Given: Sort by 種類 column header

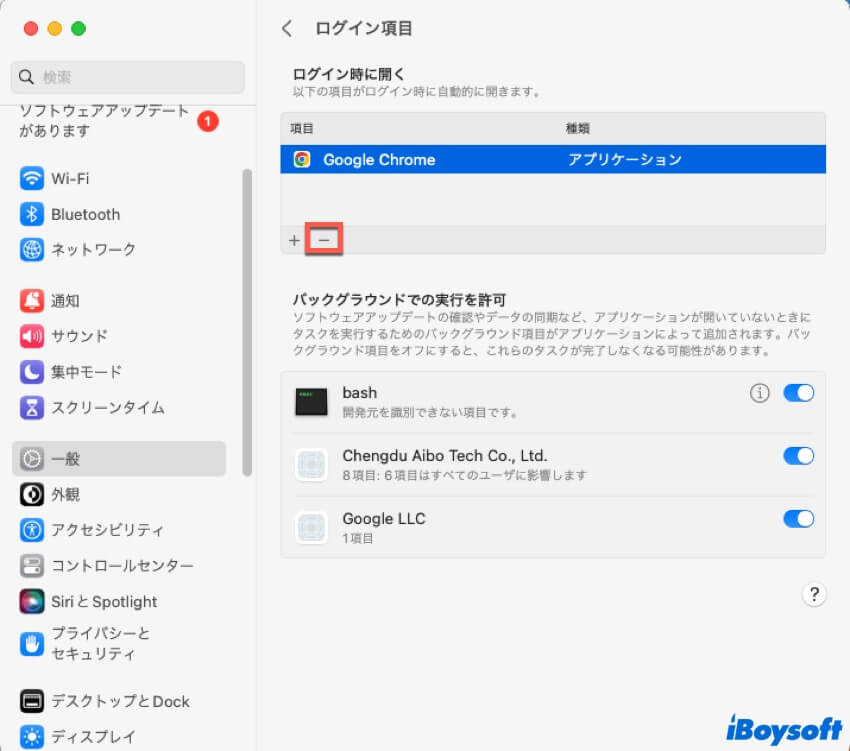Looking at the screenshot, I should point(578,129).
